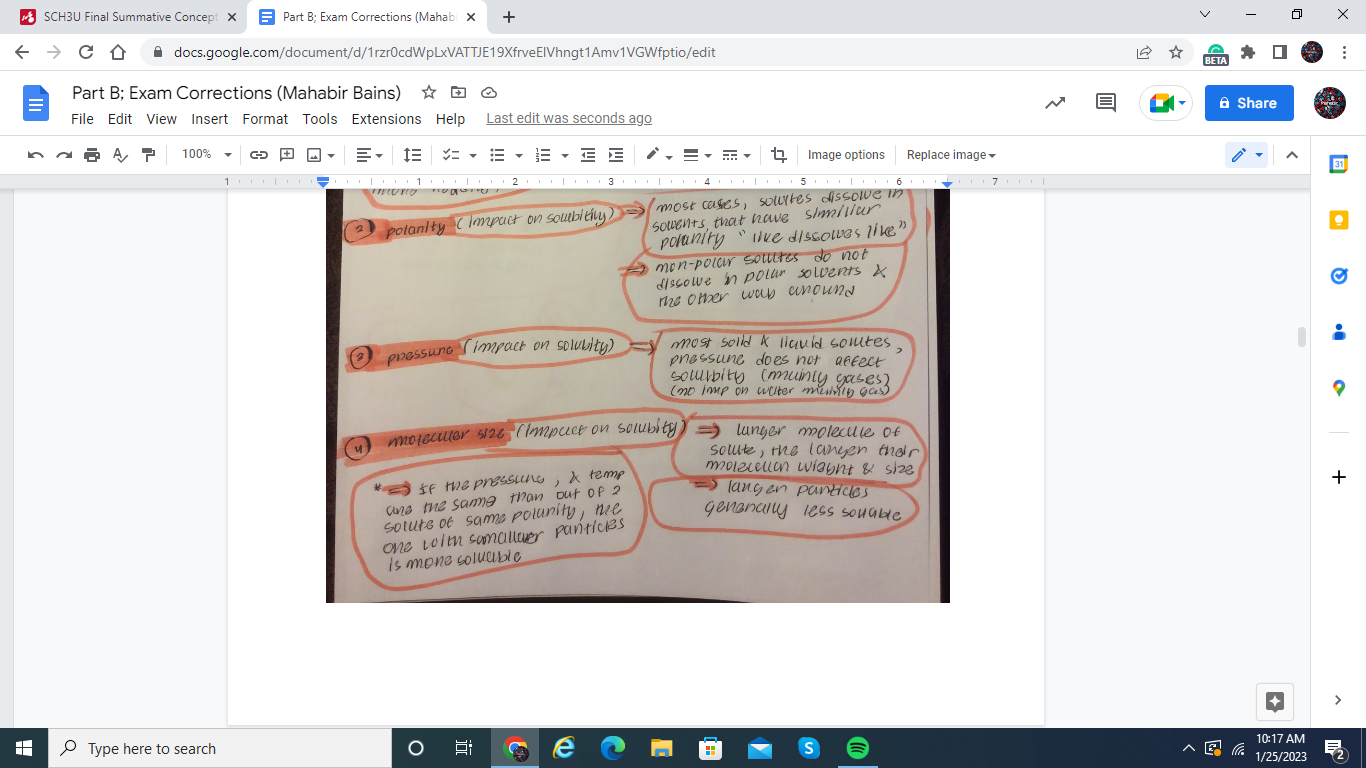Viewport: 1366px width, 768px height.
Task: Open the Tools menu
Action: (x=320, y=119)
